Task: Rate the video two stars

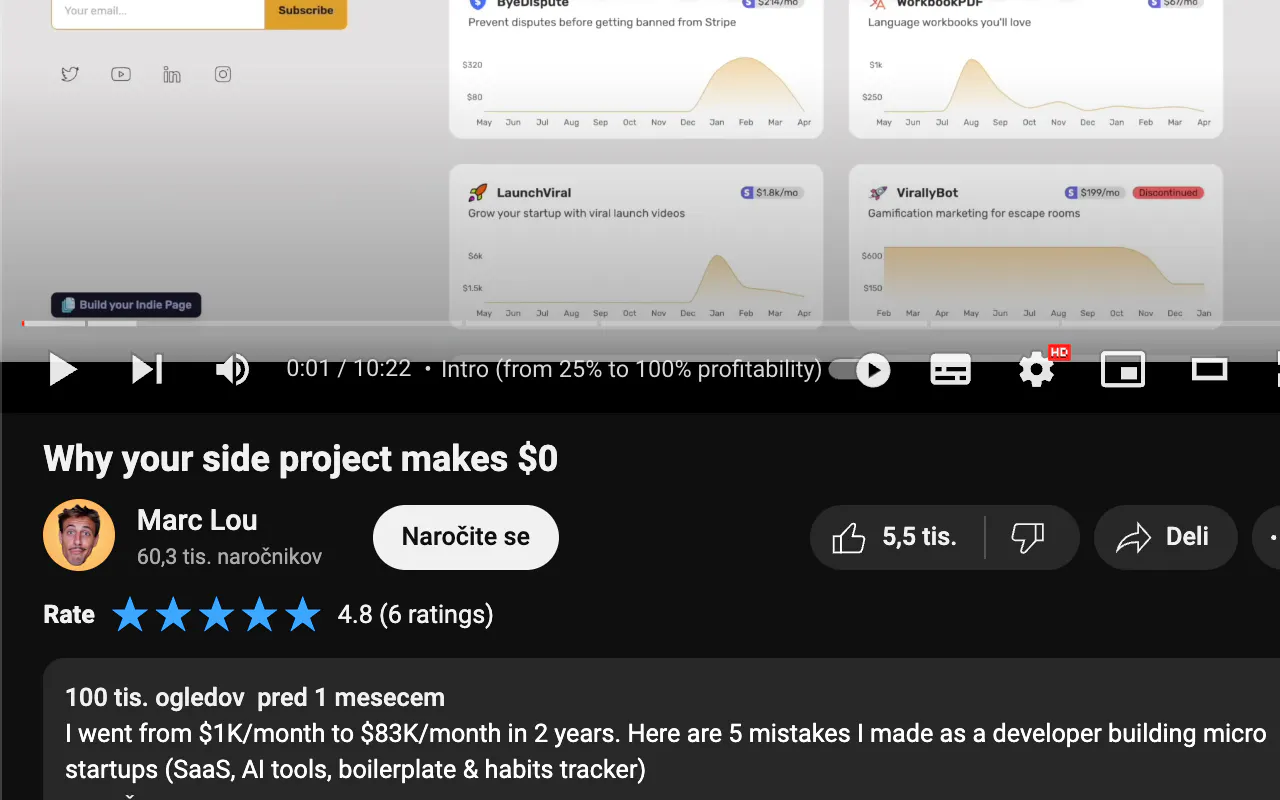Action: click(173, 614)
